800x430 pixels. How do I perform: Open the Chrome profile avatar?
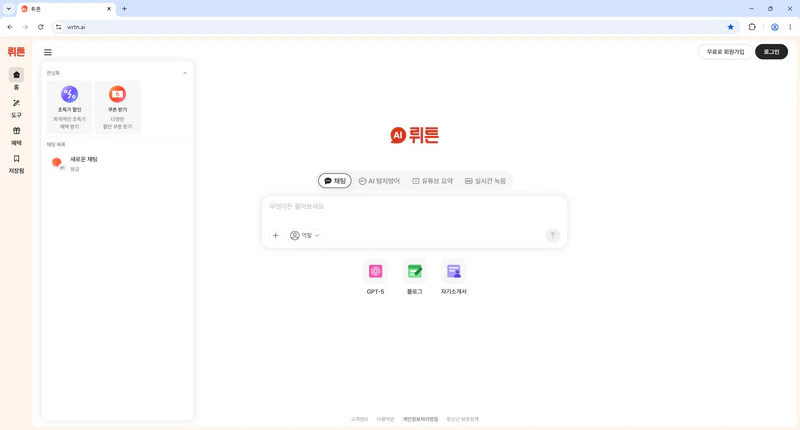(x=774, y=27)
